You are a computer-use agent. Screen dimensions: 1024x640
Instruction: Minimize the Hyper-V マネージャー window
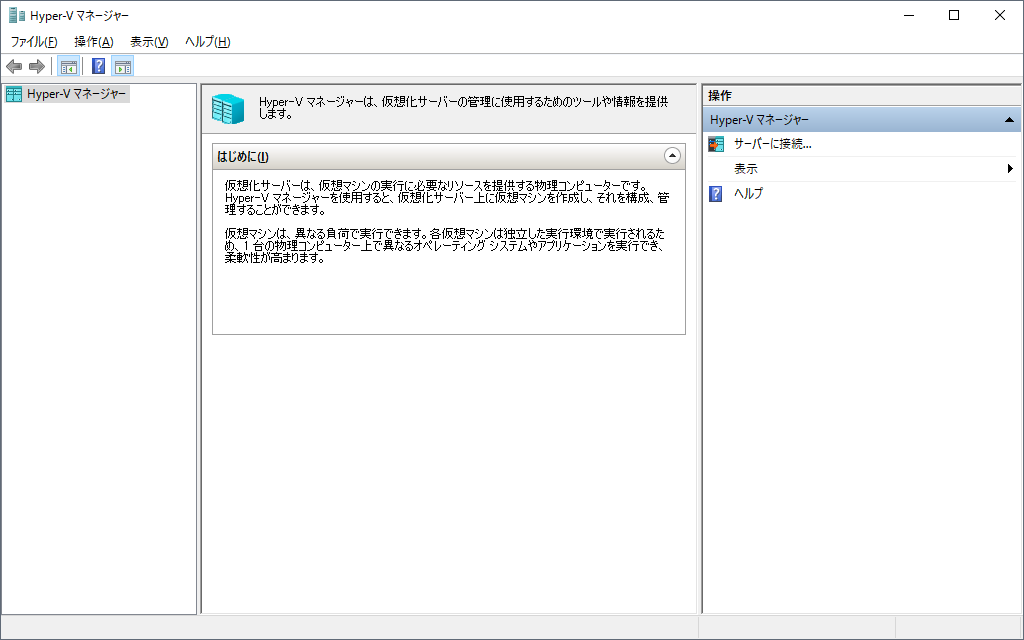tap(908, 15)
